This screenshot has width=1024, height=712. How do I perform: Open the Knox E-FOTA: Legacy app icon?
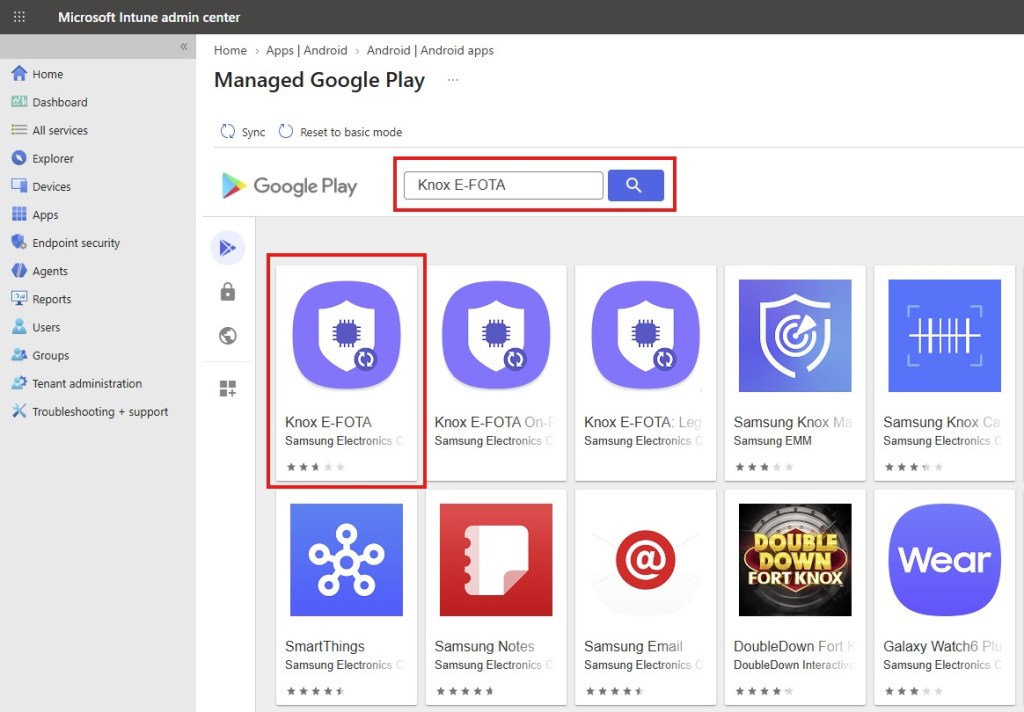[x=645, y=336]
